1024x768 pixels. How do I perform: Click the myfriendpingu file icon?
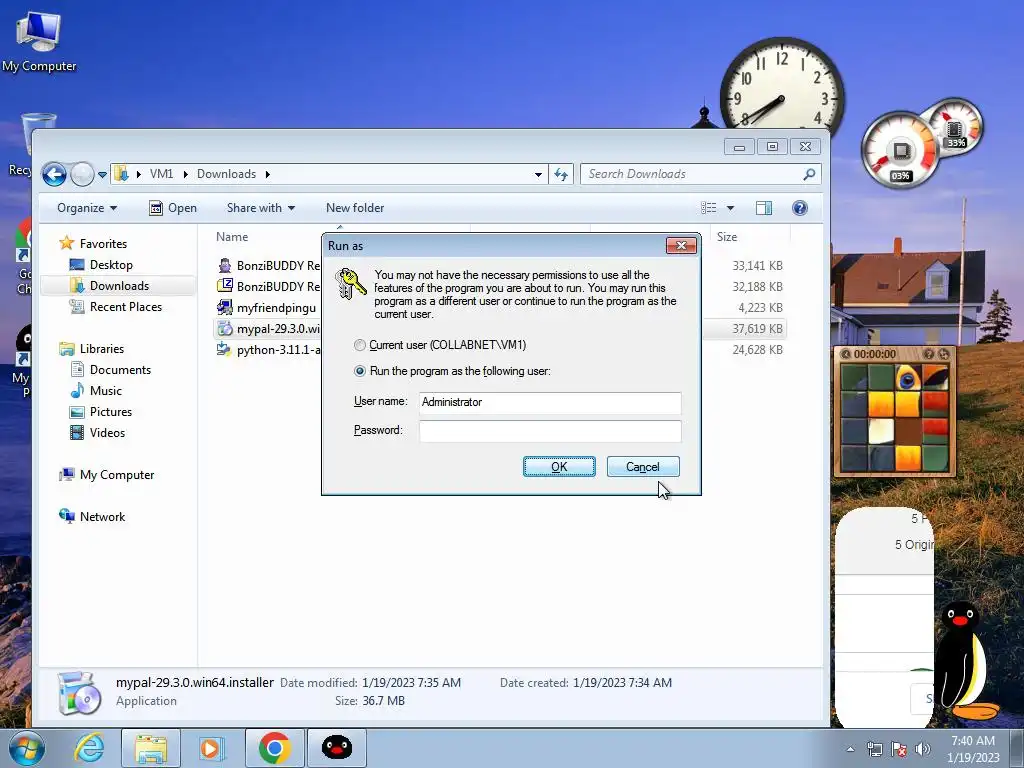click(224, 307)
